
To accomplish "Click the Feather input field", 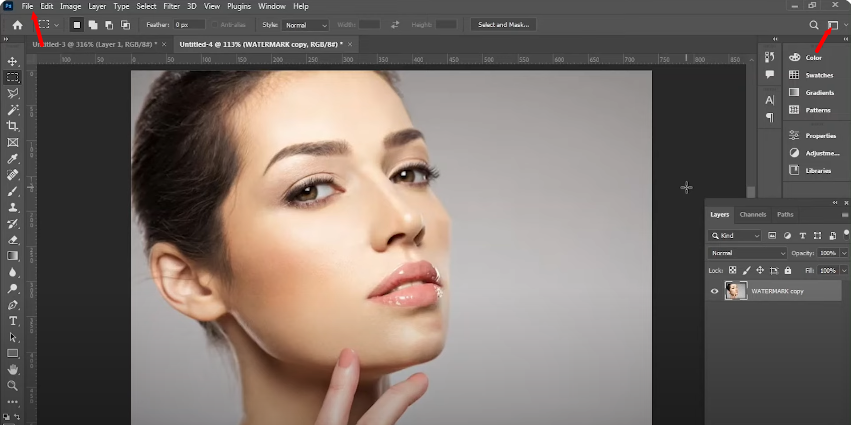I will (x=189, y=25).
